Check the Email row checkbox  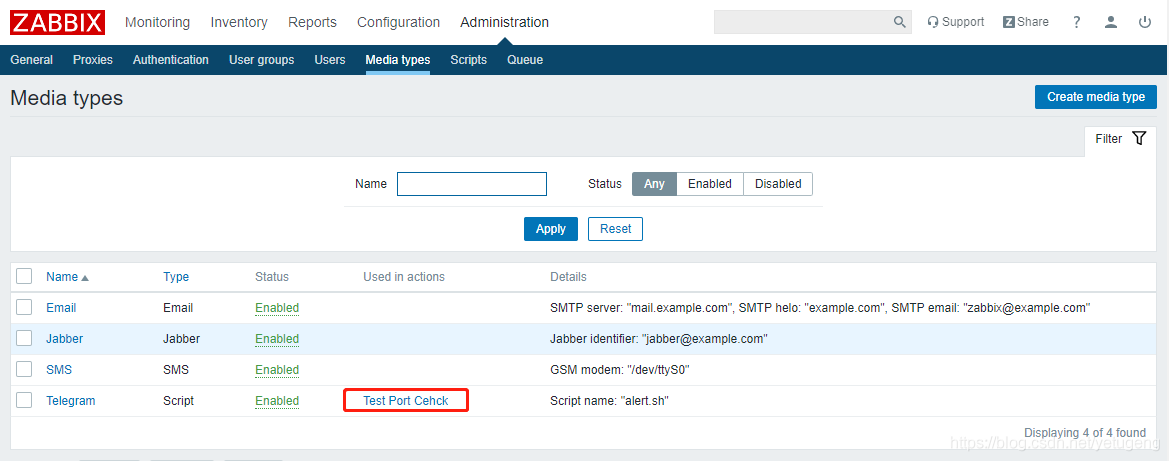[24, 307]
